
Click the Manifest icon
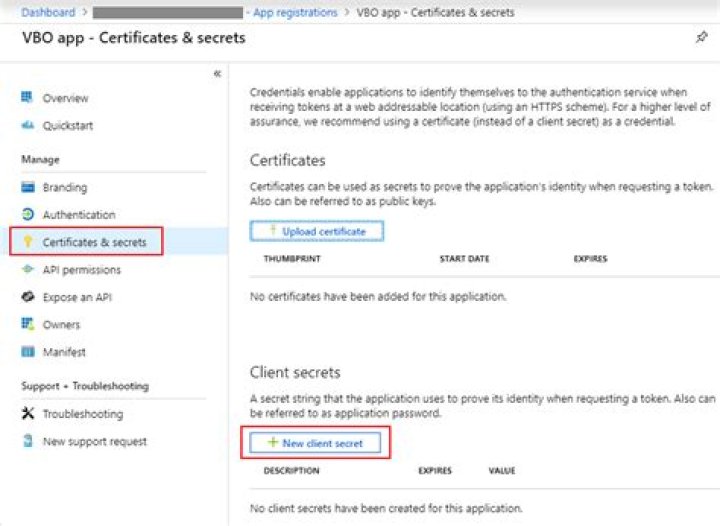(28, 352)
